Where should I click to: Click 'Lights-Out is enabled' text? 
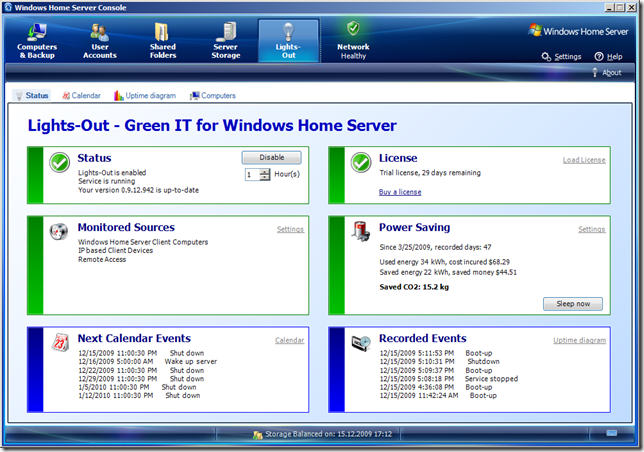click(x=112, y=173)
